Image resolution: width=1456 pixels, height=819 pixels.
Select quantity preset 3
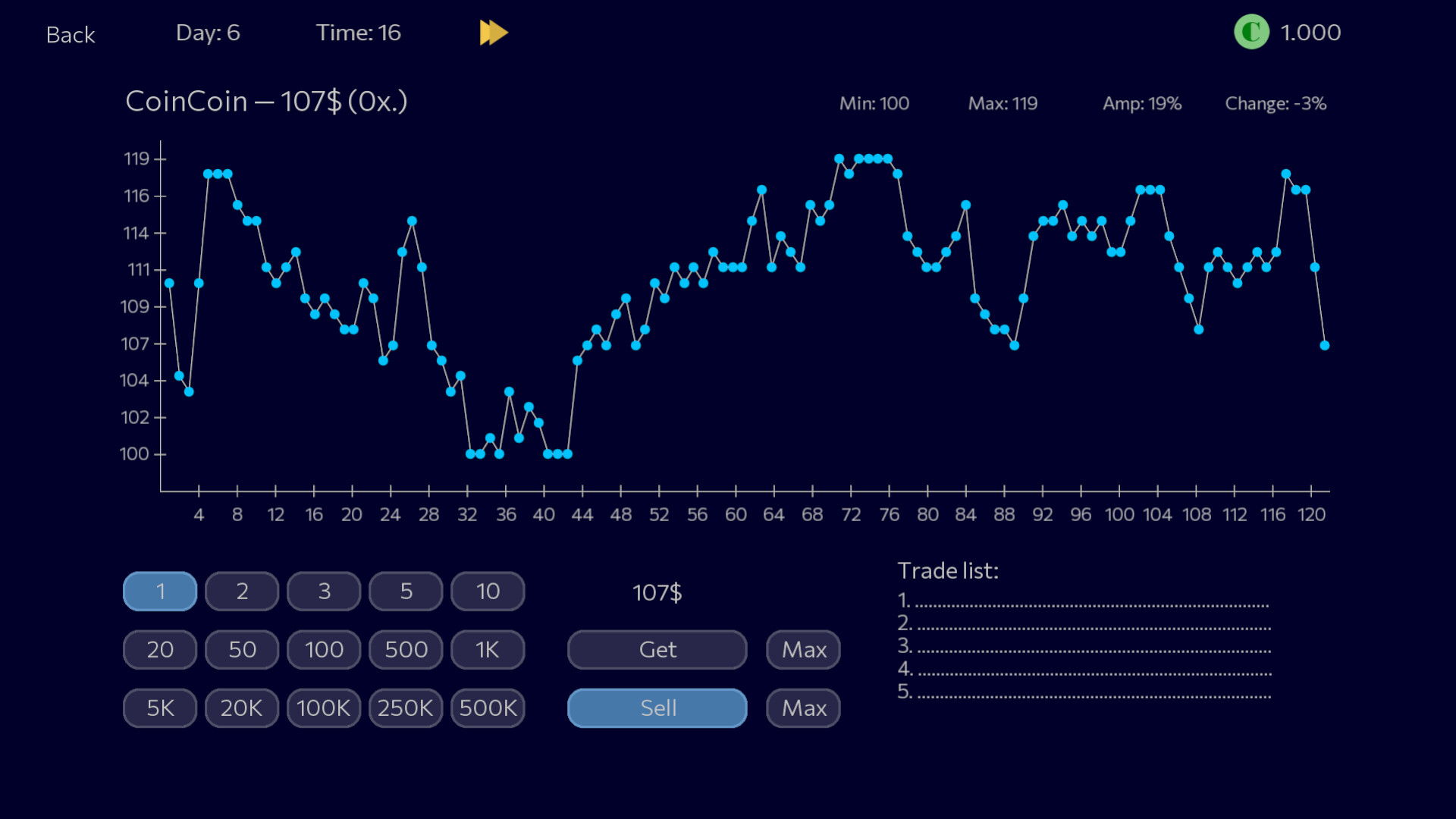click(x=323, y=591)
